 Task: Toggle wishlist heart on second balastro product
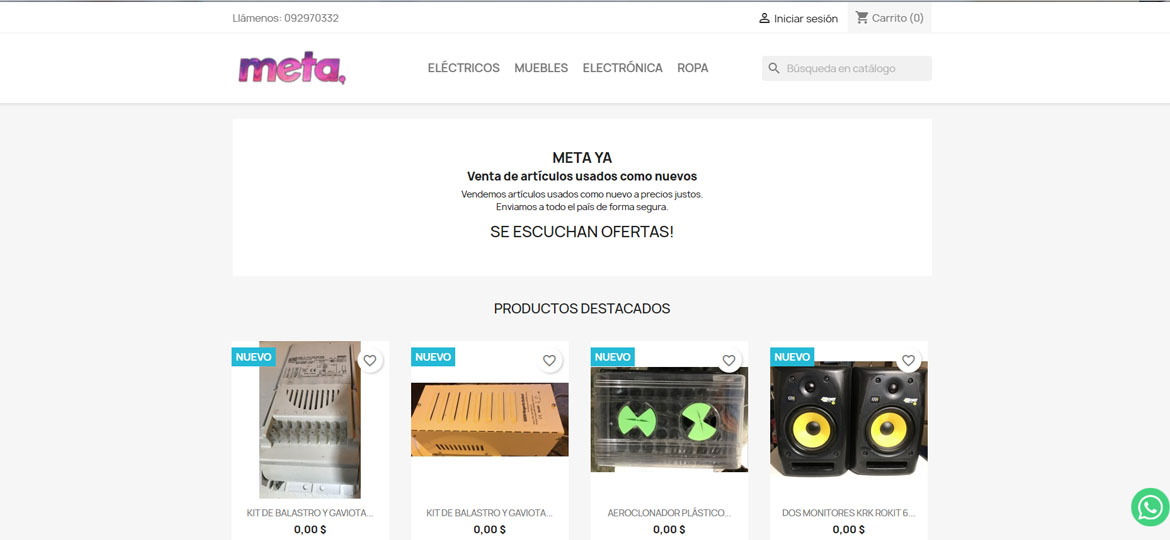549,360
